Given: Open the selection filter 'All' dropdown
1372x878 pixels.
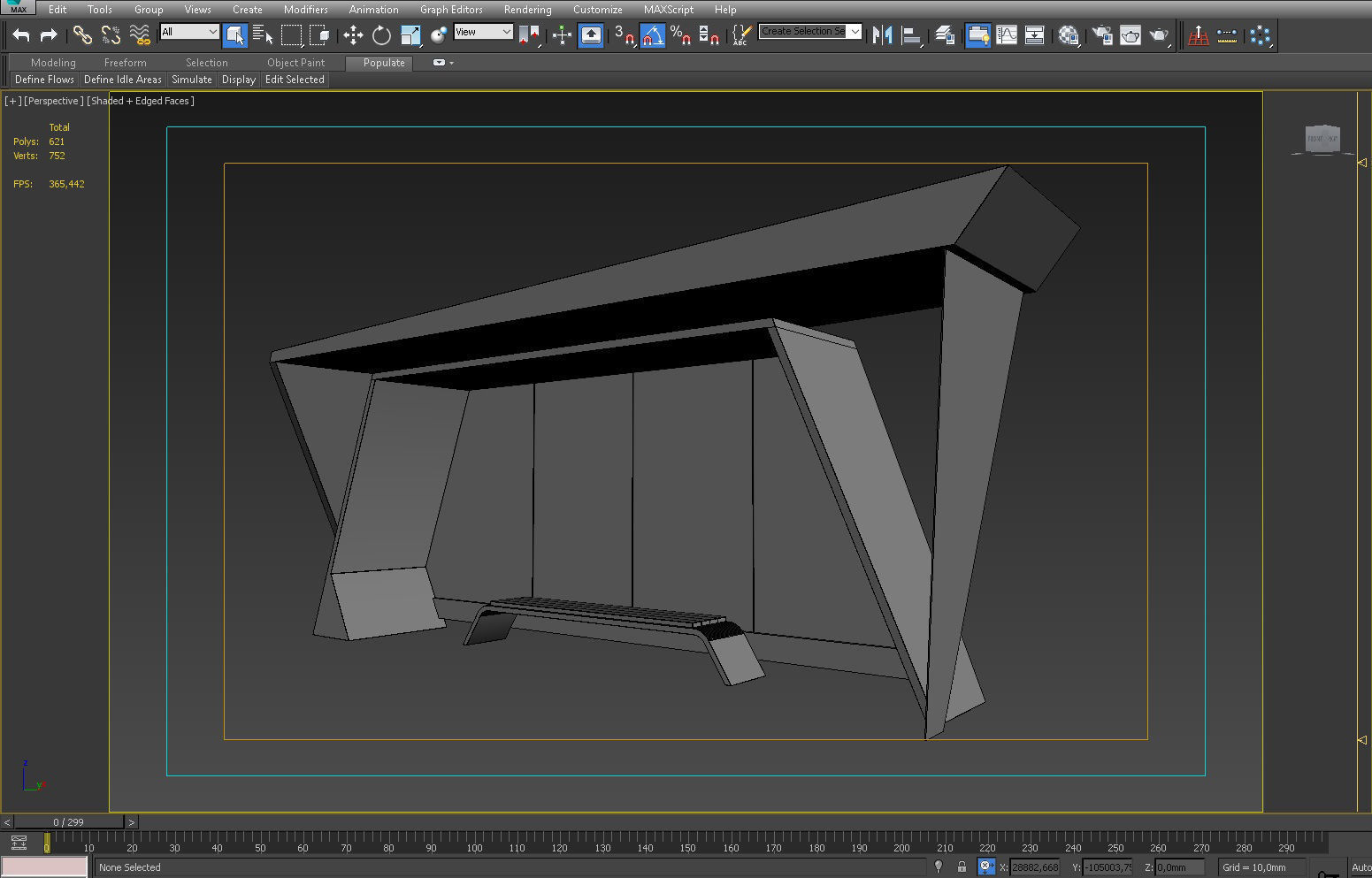Looking at the screenshot, I should 189,32.
